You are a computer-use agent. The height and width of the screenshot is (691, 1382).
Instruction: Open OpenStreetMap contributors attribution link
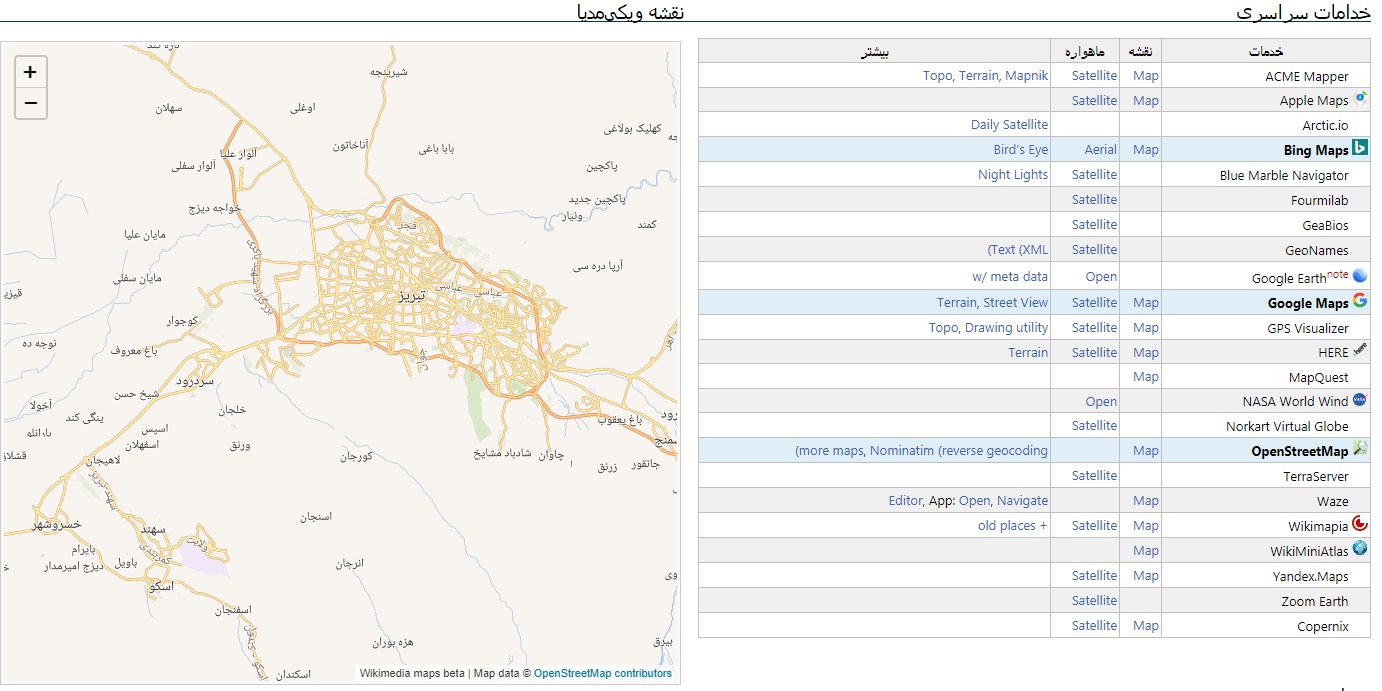click(603, 674)
